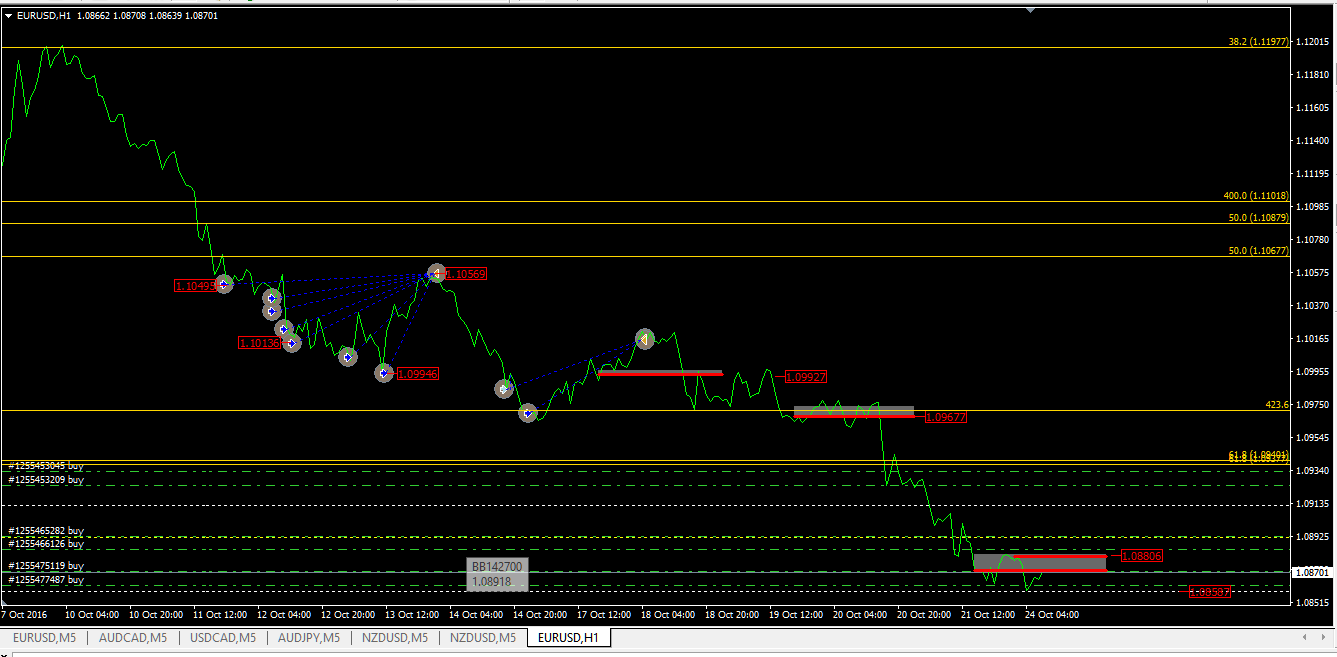This screenshot has width=1337, height=657.
Task: Click the 13 Oct 12:00 time axis label
Action: point(411,614)
